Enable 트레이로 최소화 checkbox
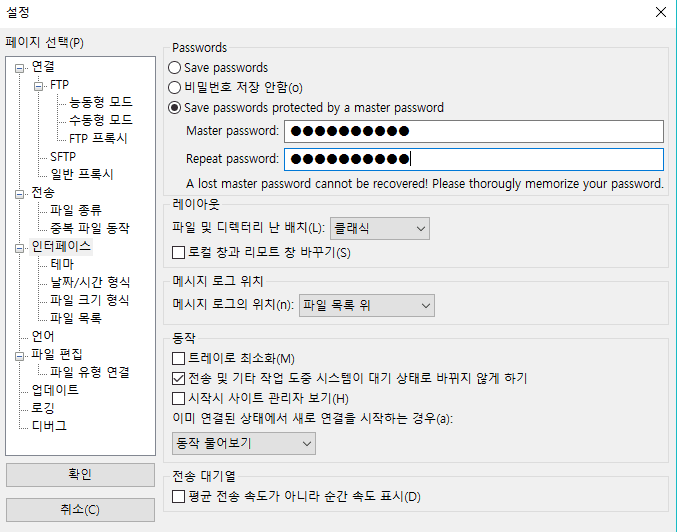 coord(178,358)
